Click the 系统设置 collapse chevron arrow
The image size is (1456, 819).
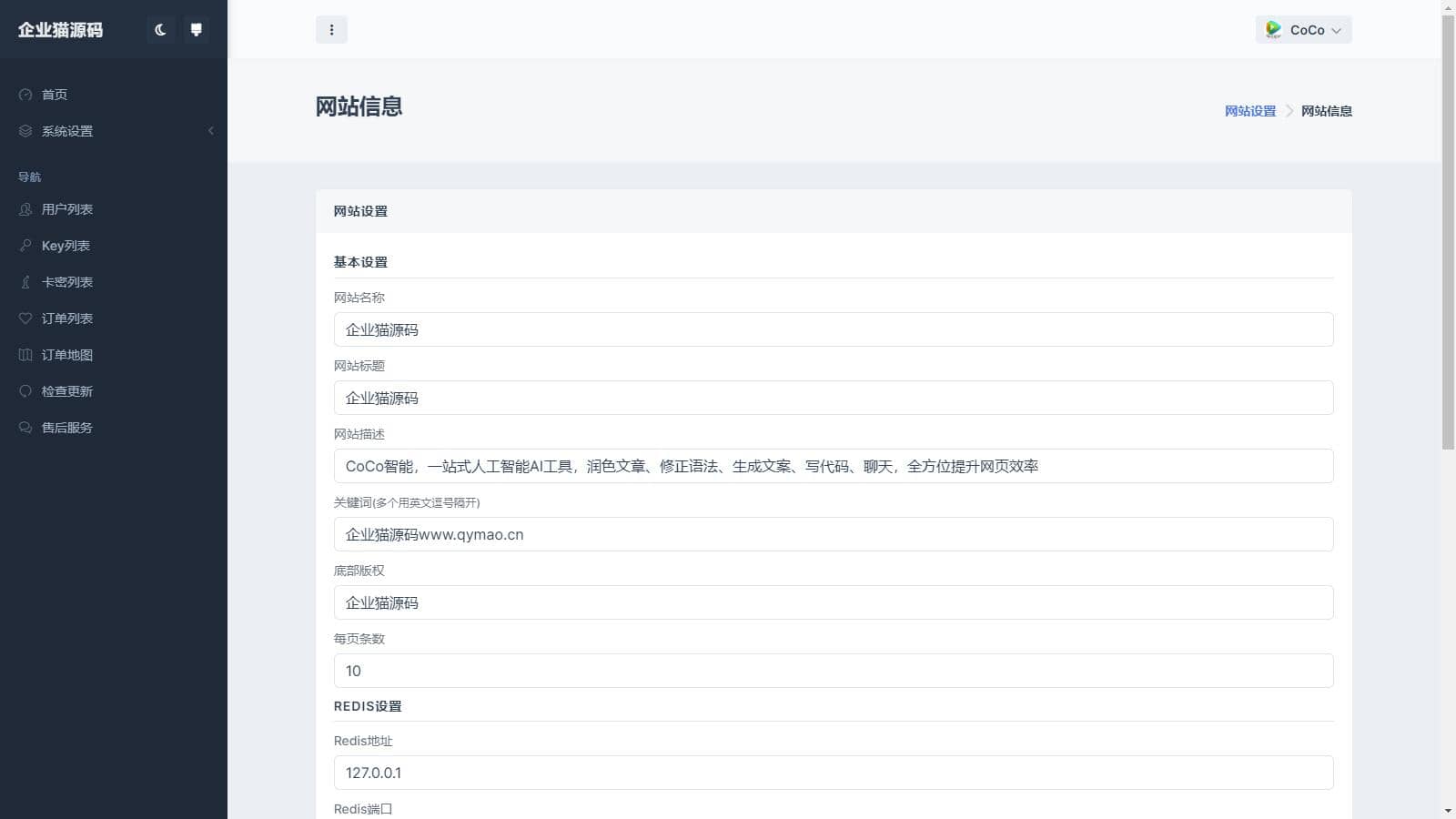[211, 131]
